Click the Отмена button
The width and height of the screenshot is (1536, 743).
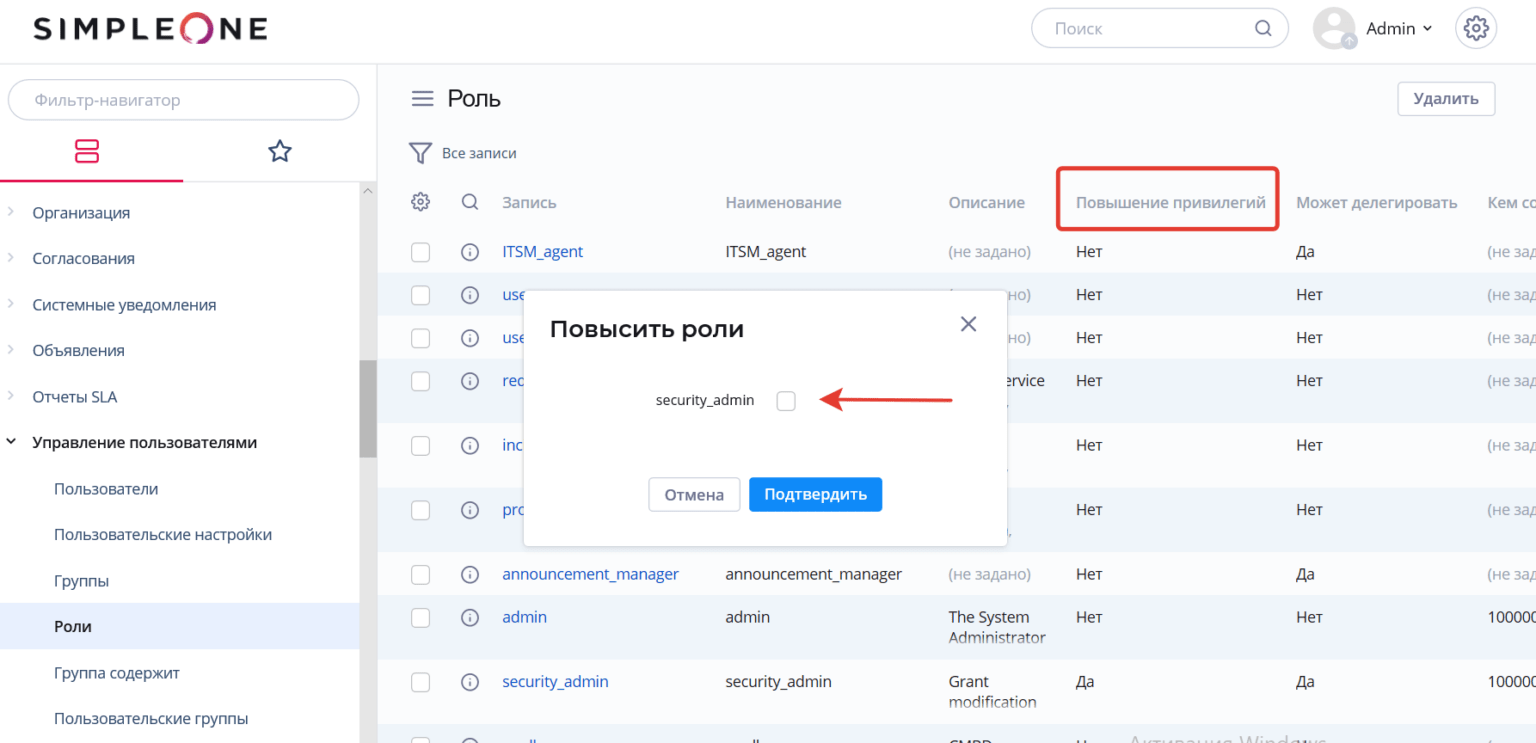coord(694,494)
